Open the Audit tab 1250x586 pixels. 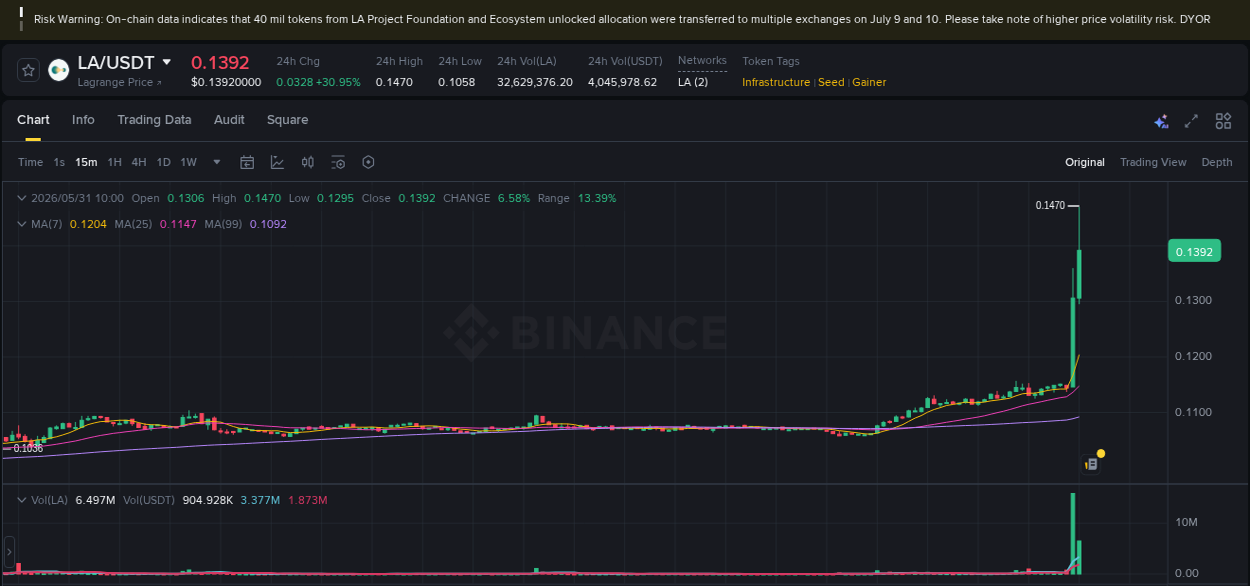pyautogui.click(x=229, y=120)
